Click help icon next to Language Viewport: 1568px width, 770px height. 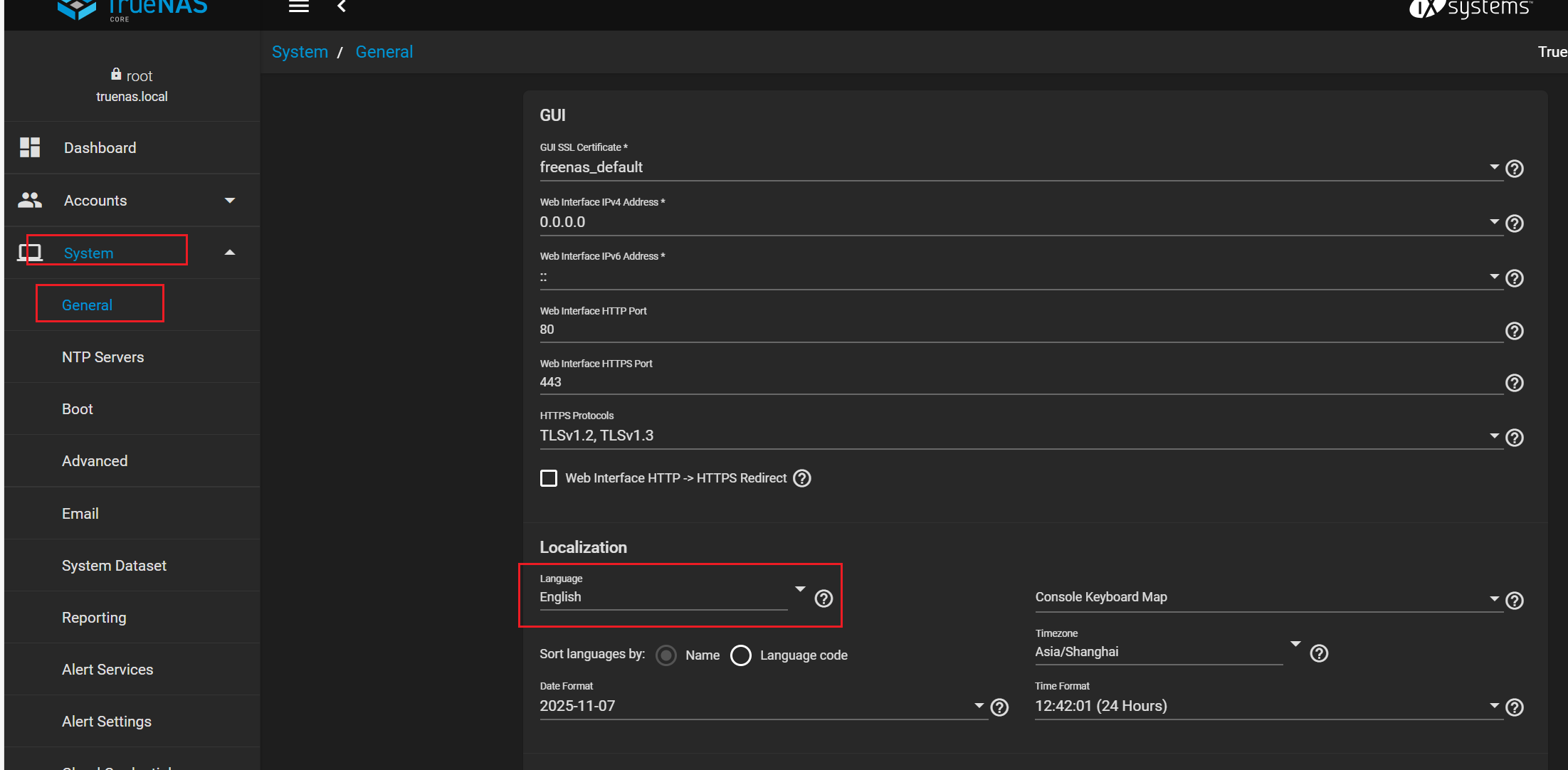pyautogui.click(x=824, y=598)
